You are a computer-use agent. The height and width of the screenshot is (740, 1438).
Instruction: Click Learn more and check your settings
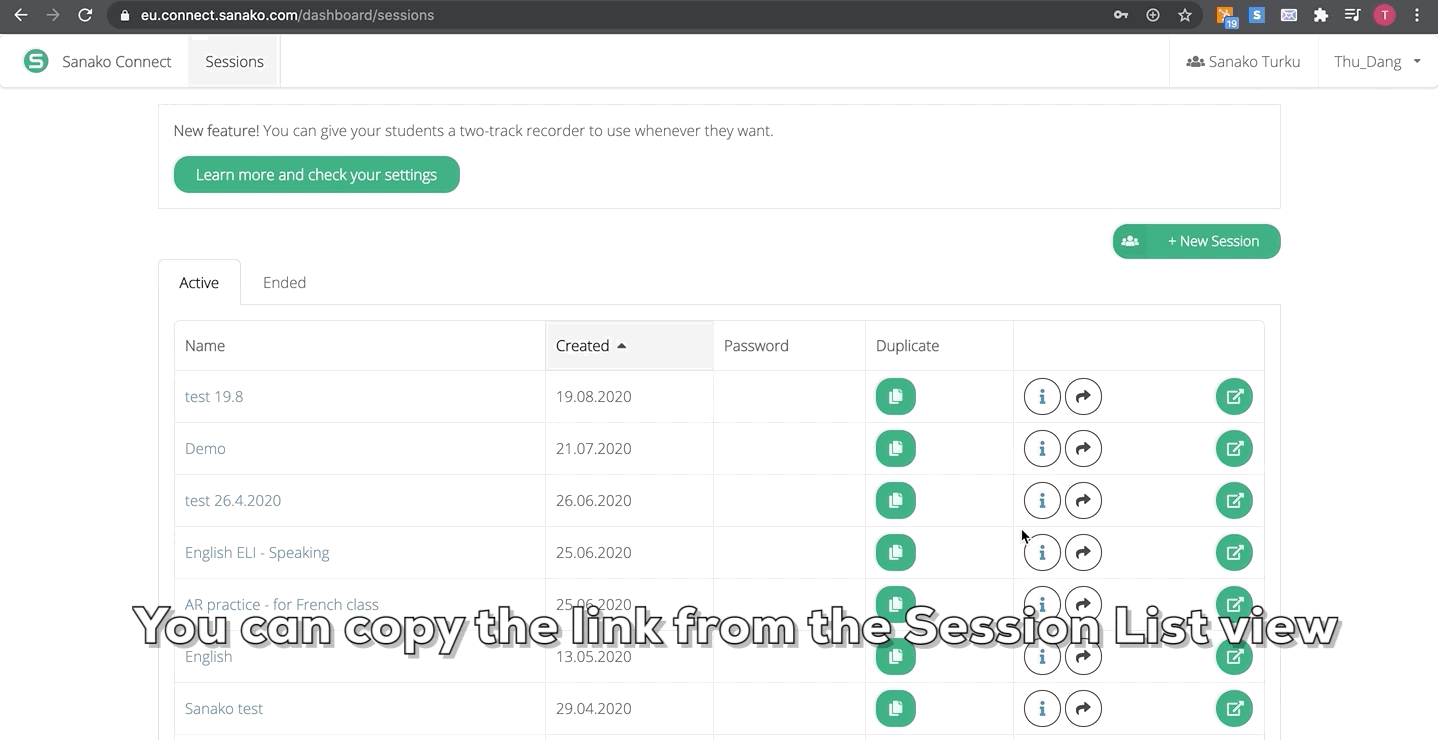click(x=316, y=174)
